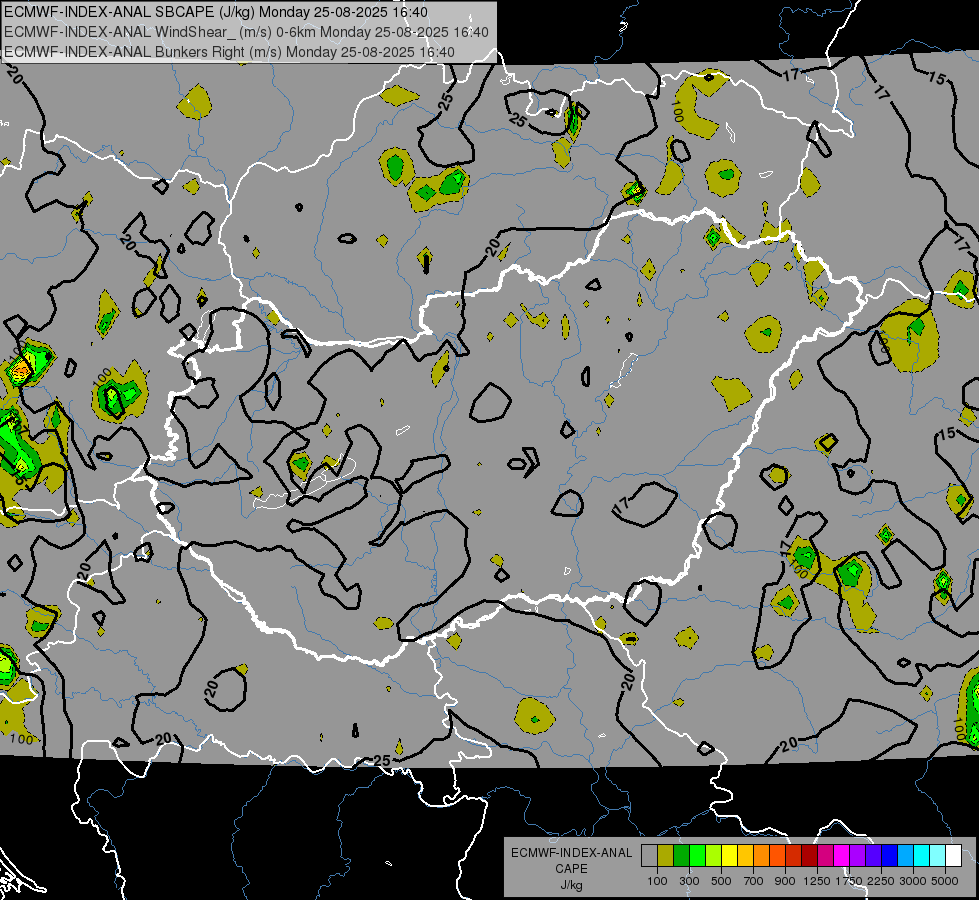Click the Bunkers Right (m/s) header line
Image resolution: width=979 pixels, height=900 pixels.
(229, 52)
